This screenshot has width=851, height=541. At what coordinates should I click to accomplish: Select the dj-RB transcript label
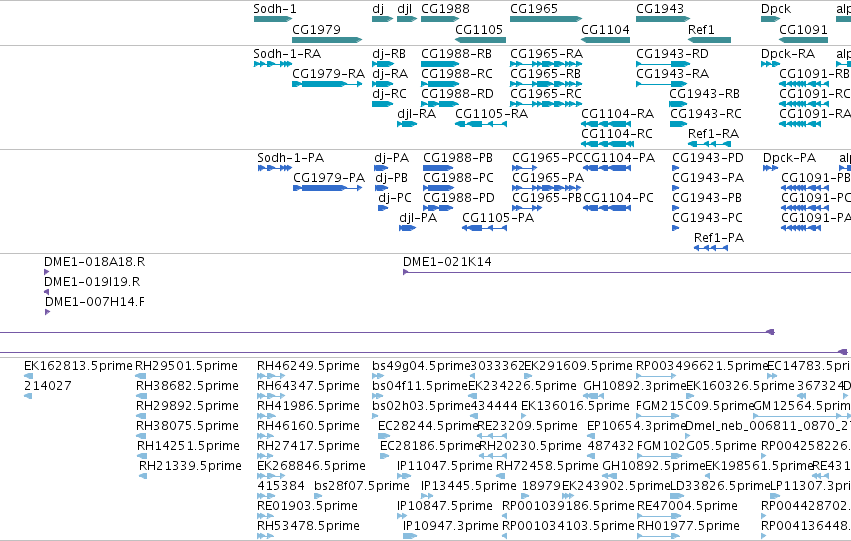tap(389, 54)
